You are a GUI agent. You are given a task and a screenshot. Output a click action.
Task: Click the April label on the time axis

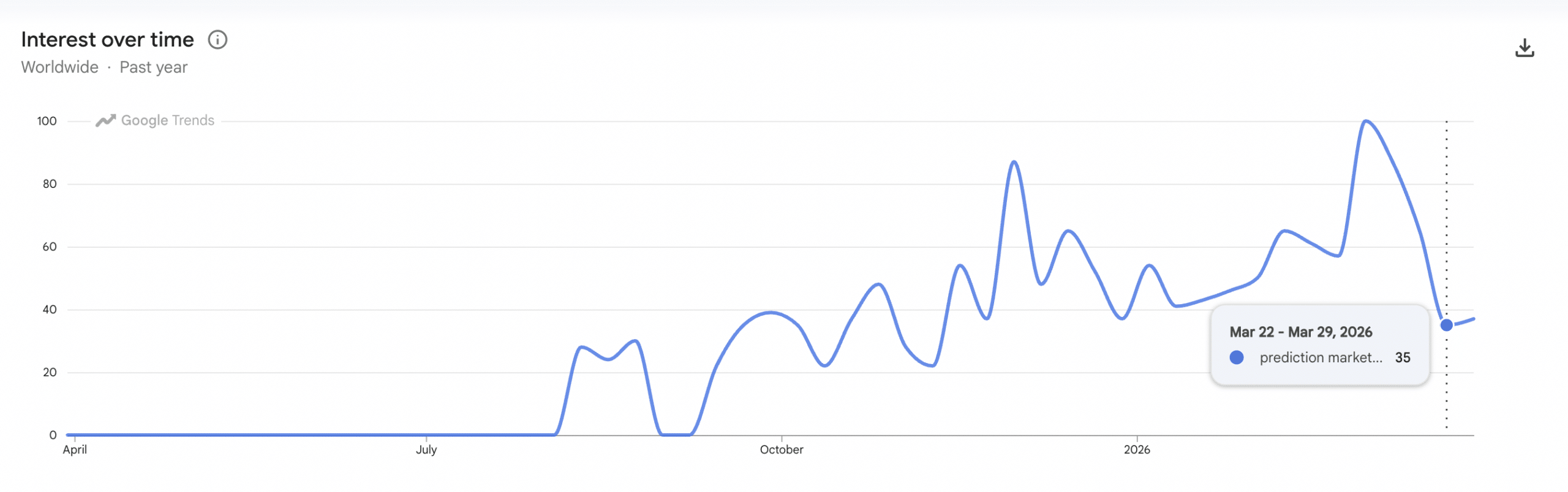point(75,450)
